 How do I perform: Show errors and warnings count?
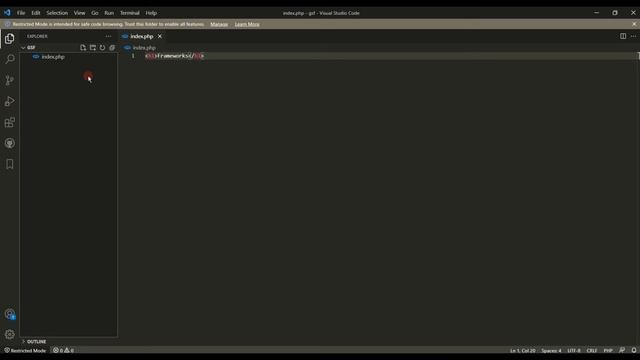tap(63, 350)
